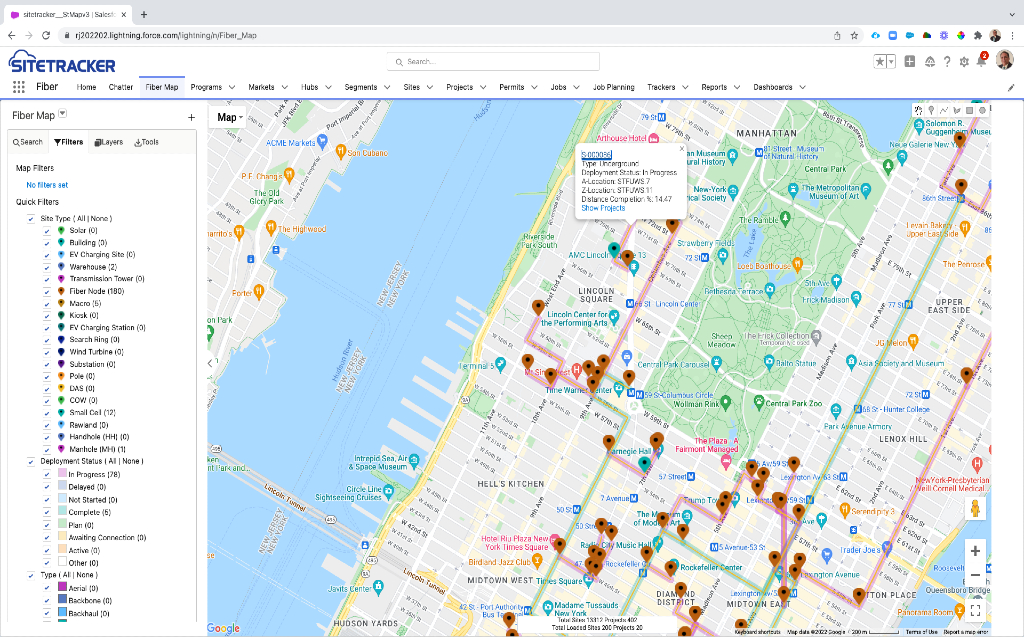Open the browser extensions puzzle icon
Viewport: 1024px width, 637px height.
[978, 35]
